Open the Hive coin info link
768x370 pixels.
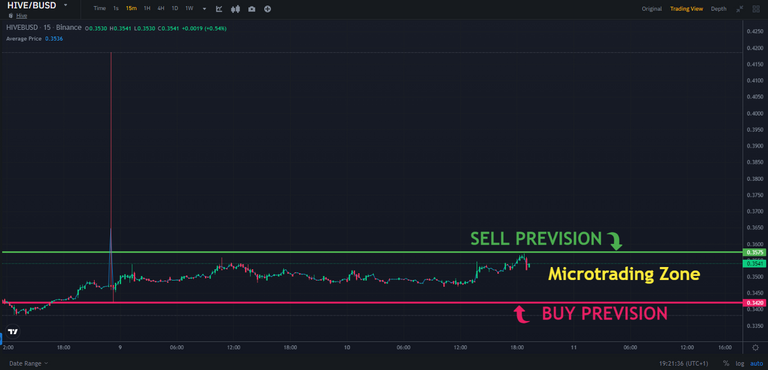[x=22, y=16]
